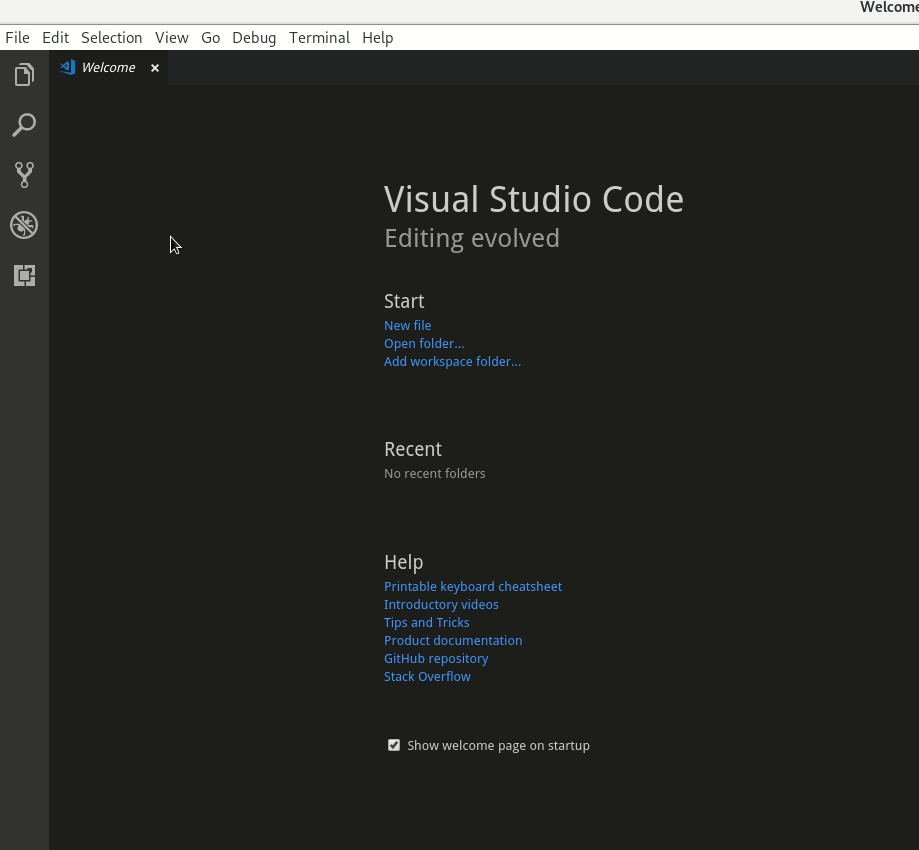
Task: Close the Welcome tab with its X icon
Action: 155,67
